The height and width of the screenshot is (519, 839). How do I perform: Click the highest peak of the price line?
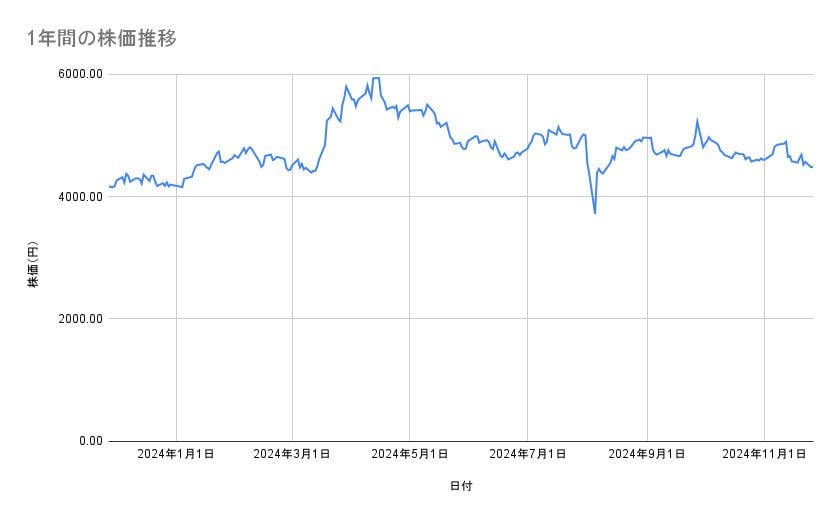coord(376,78)
